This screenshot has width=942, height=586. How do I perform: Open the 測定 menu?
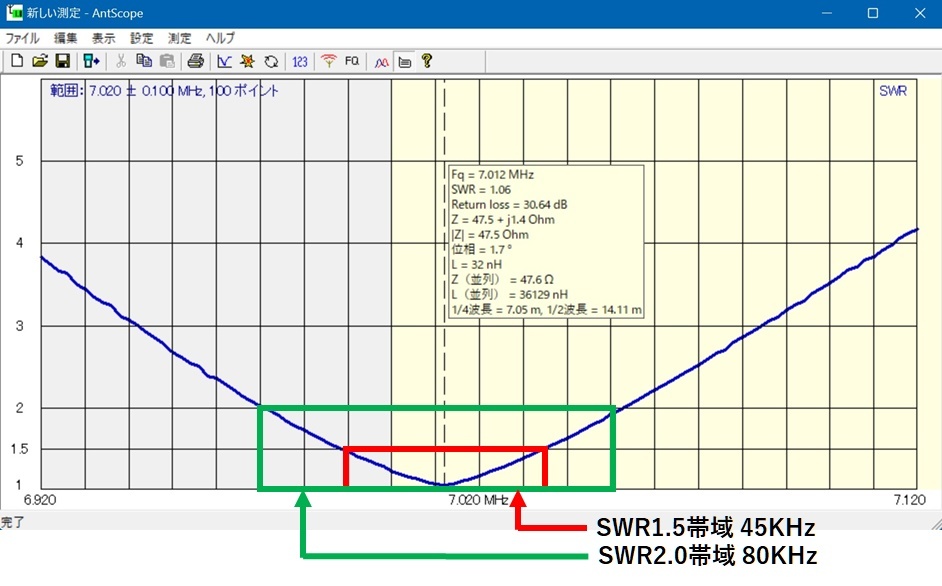pos(178,38)
